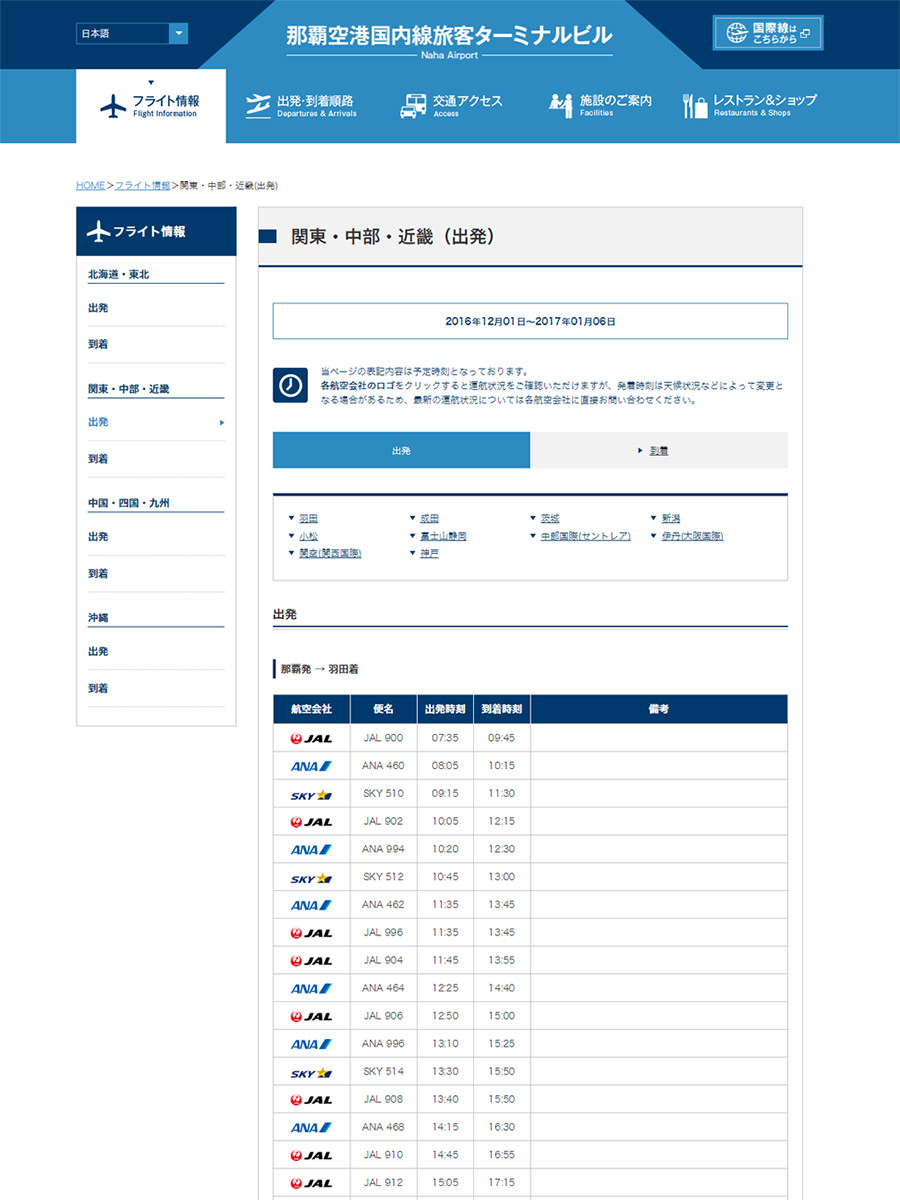This screenshot has height=1200, width=900.
Task: Open 北海道・東北 出発 in sidebar
Action: [98, 308]
